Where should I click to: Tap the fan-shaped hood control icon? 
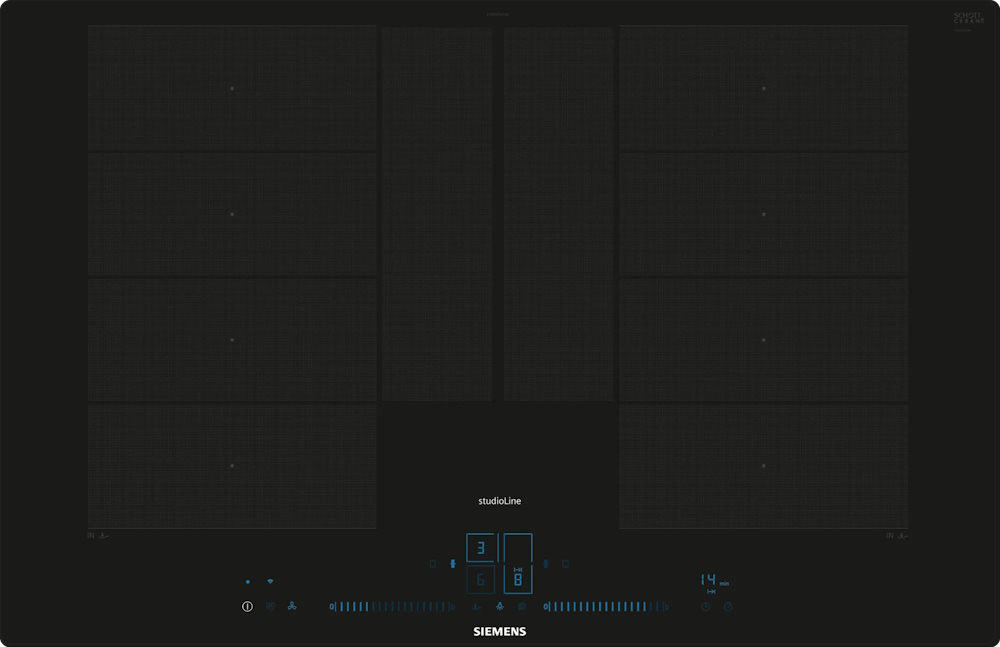(x=292, y=606)
